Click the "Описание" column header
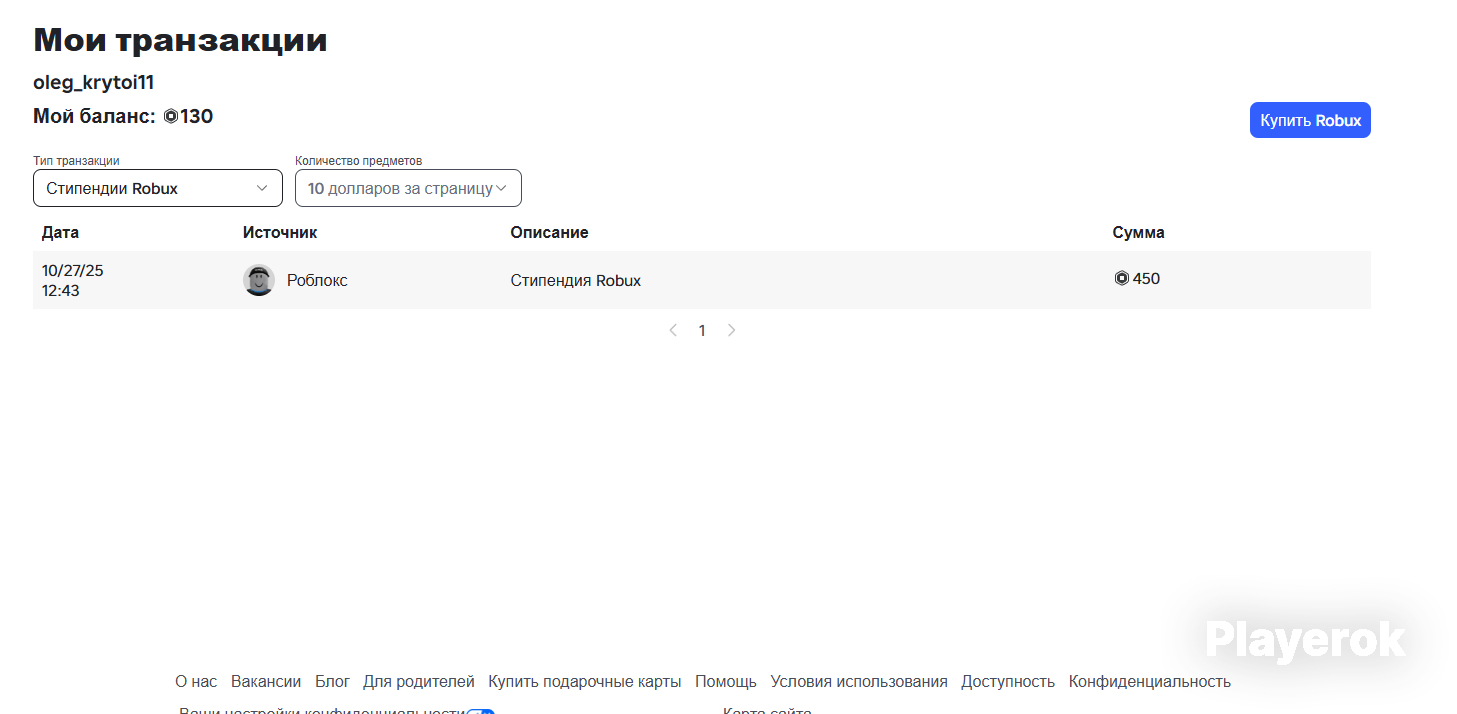This screenshot has height=714, width=1457. pyautogui.click(x=549, y=232)
